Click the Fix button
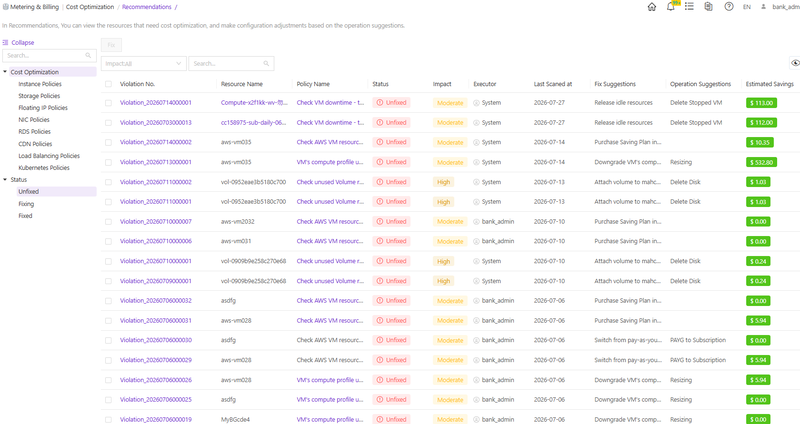Screen dimensions: 800x424 point(111,45)
